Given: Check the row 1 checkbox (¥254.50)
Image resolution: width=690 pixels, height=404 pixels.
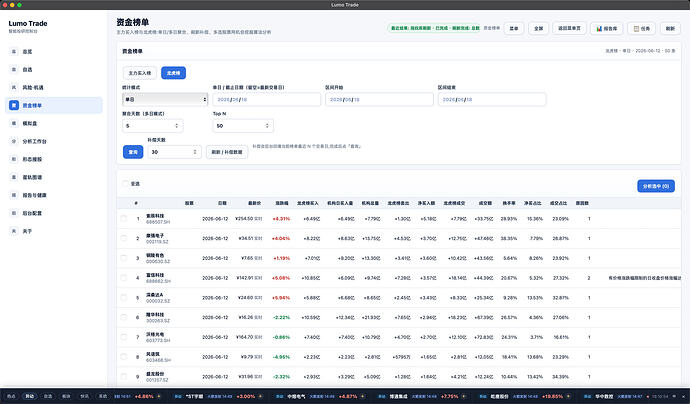Looking at the screenshot, I should (x=124, y=218).
